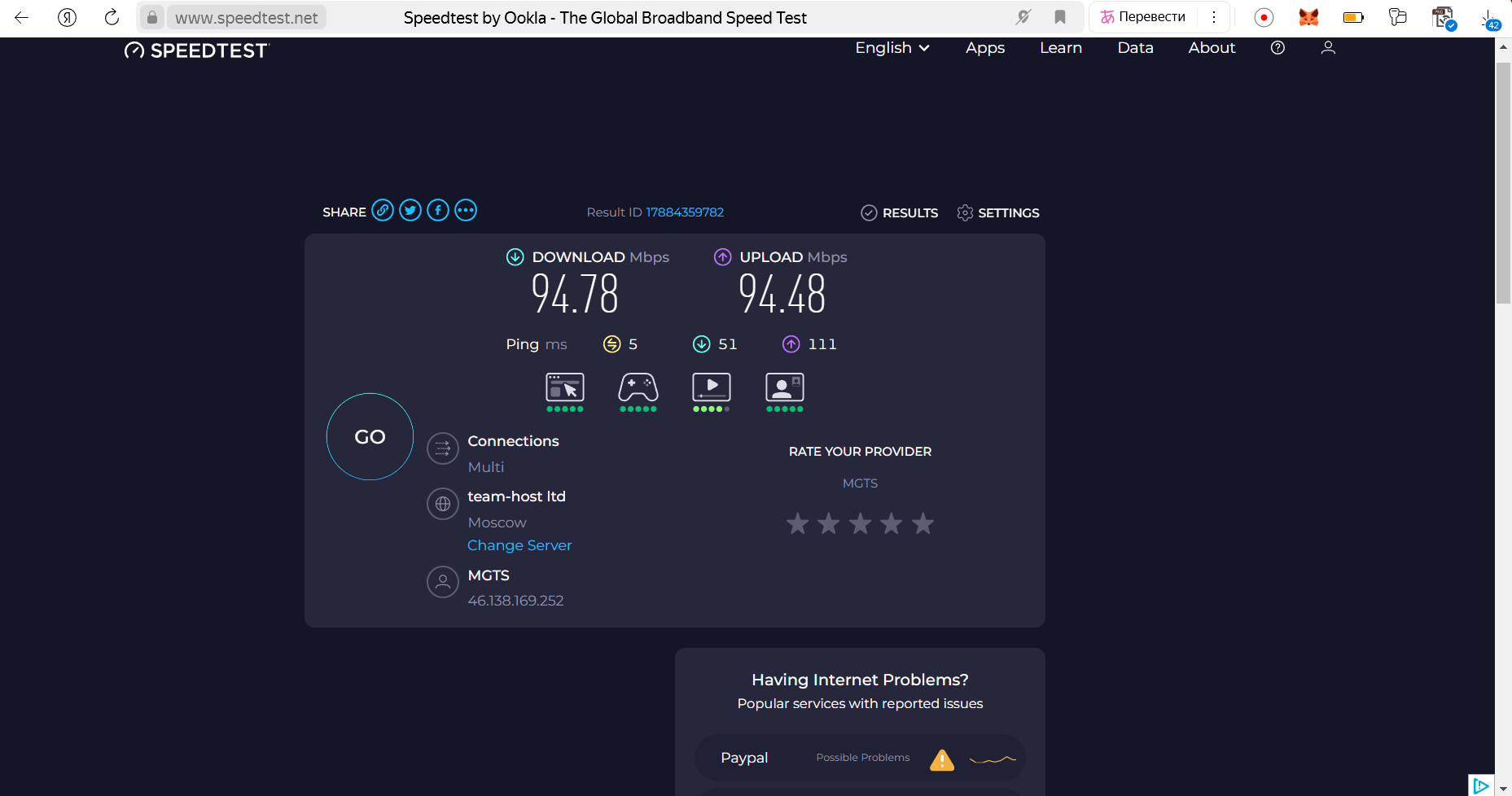This screenshot has width=1512, height=796.
Task: Open the Data menu
Action: click(1135, 48)
